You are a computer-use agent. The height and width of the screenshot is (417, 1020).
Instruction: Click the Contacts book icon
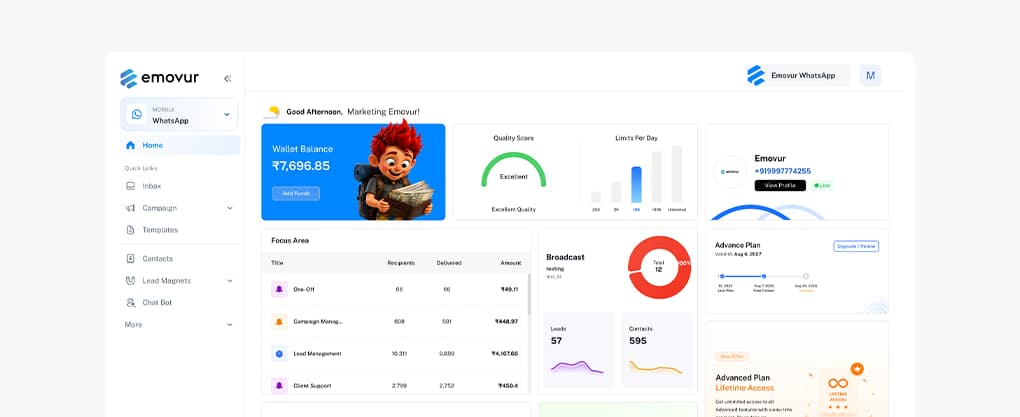131,259
